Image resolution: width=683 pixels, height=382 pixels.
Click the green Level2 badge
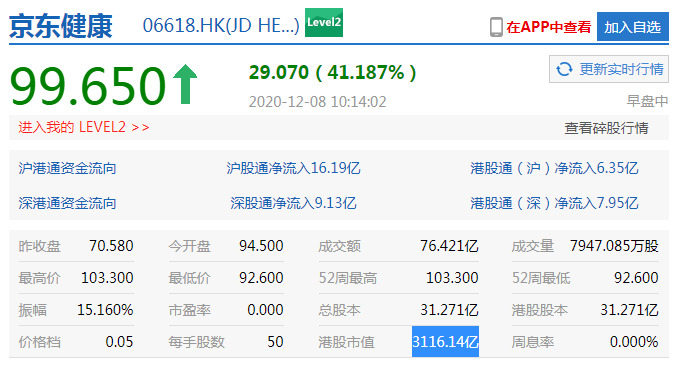(324, 22)
